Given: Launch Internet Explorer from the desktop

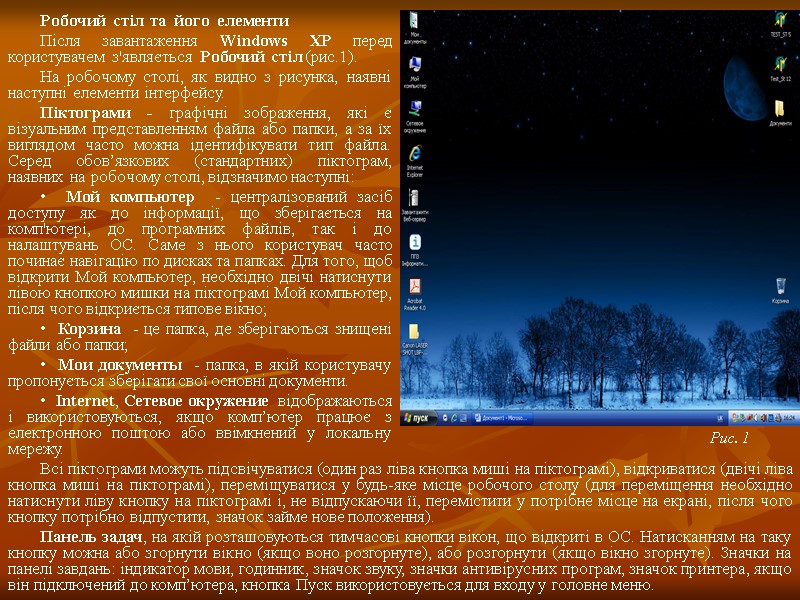Looking at the screenshot, I should click(x=415, y=154).
